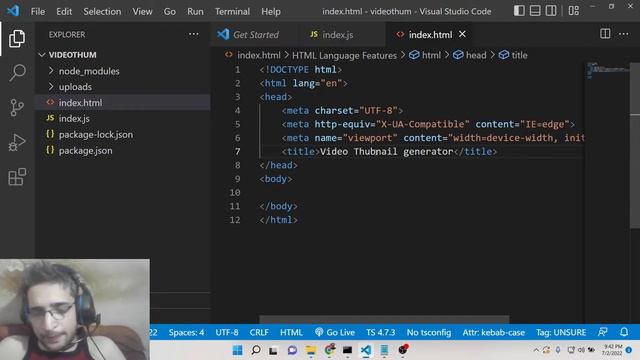Open the Help menu
This screenshot has height=360, width=640.
(x=271, y=11)
